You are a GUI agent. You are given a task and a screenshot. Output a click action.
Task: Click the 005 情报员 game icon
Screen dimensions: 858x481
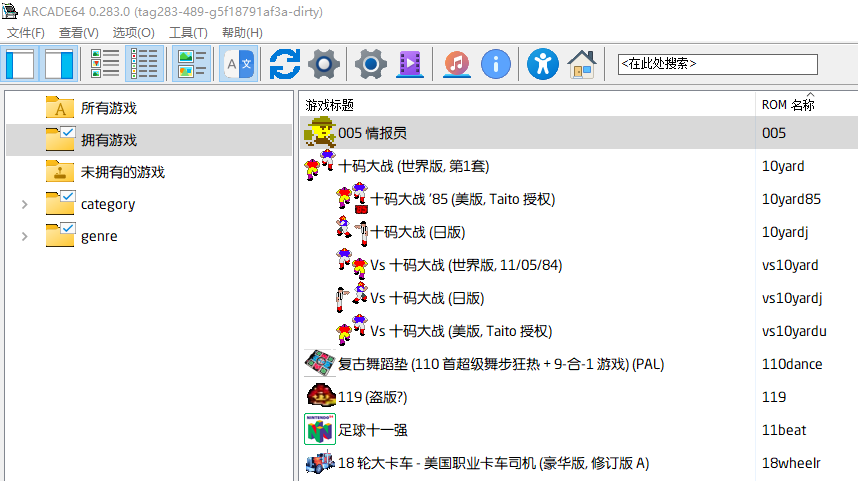coord(320,132)
